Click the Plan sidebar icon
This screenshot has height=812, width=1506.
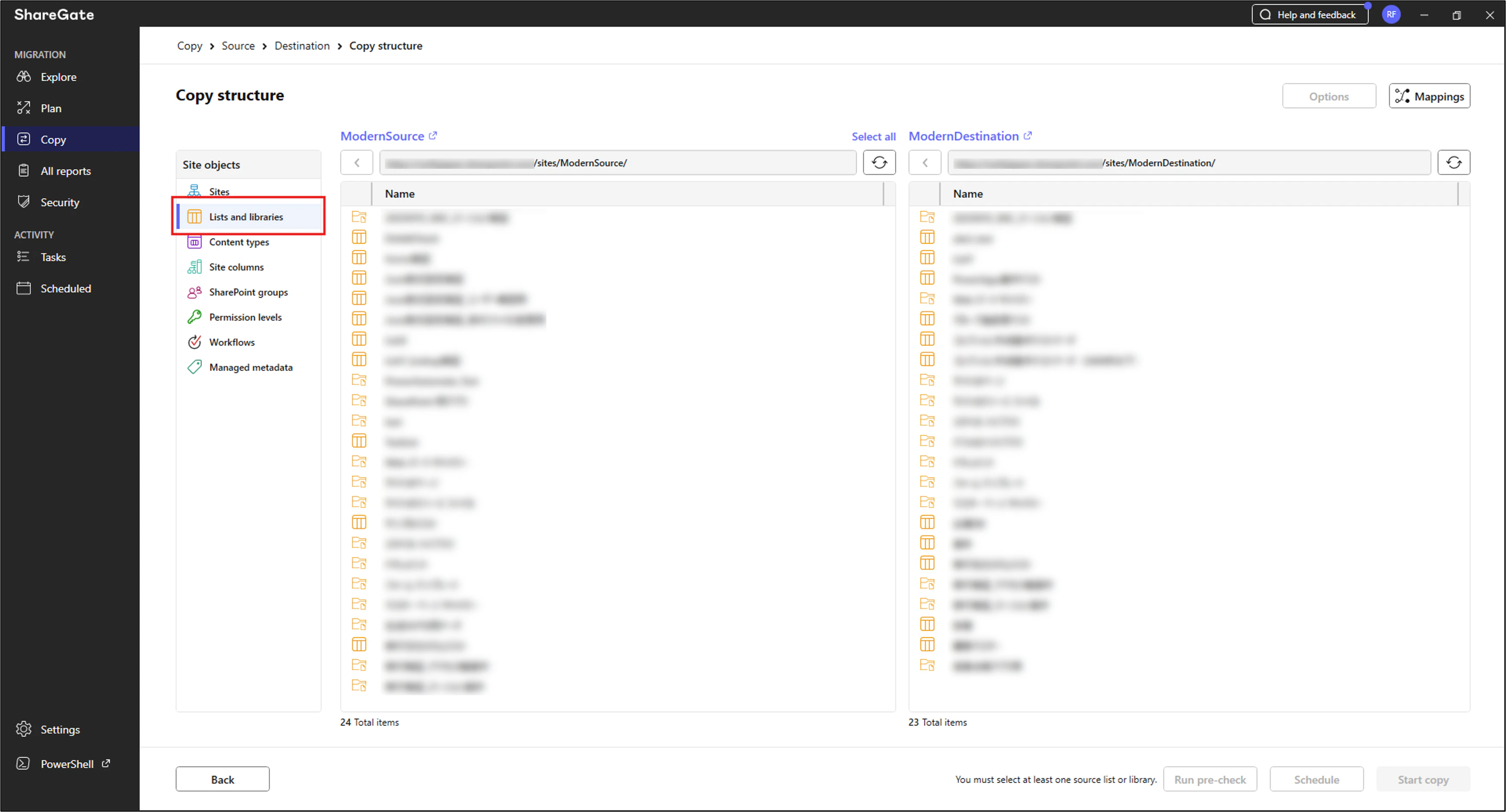23,108
